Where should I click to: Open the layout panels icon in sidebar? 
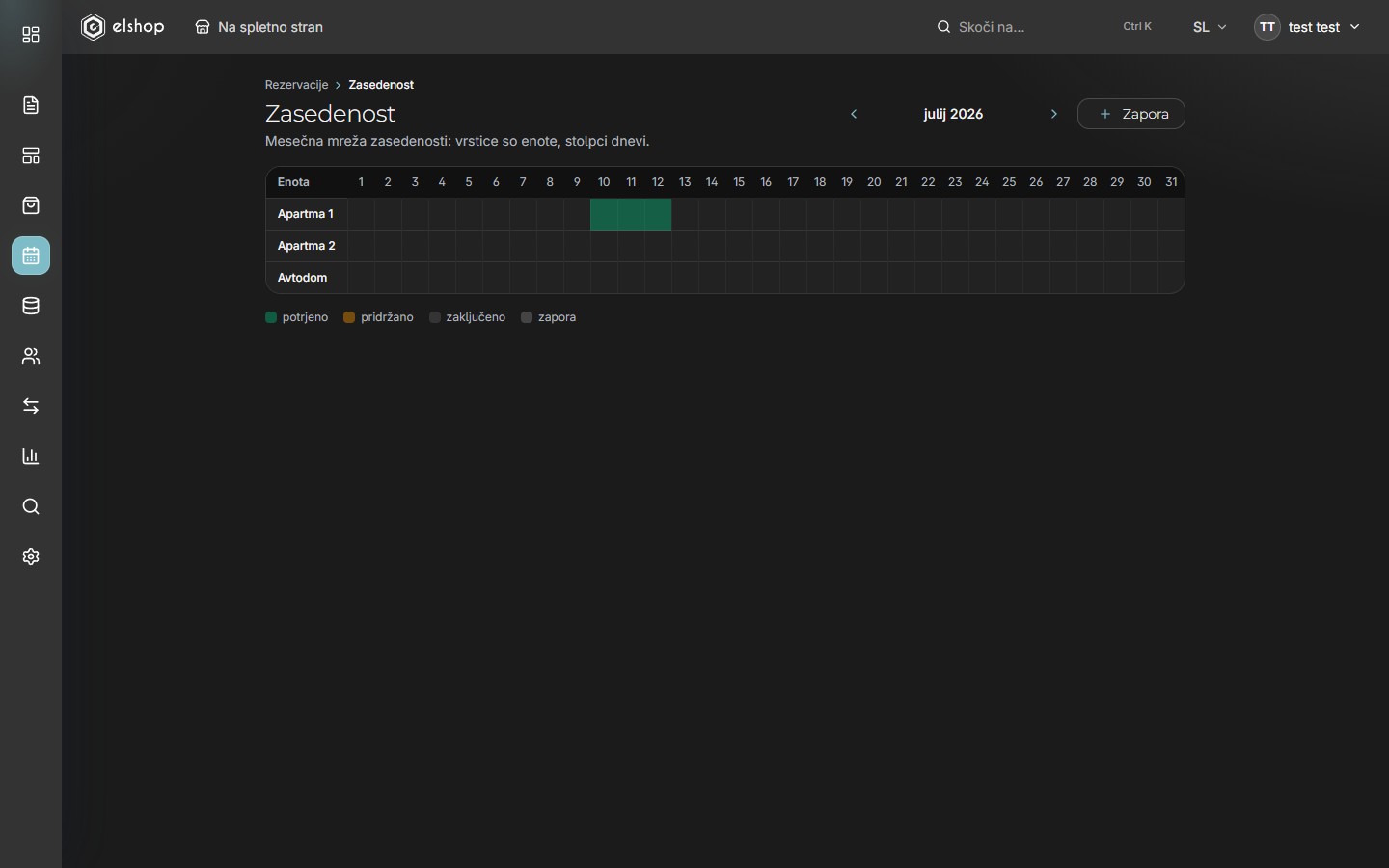[31, 155]
